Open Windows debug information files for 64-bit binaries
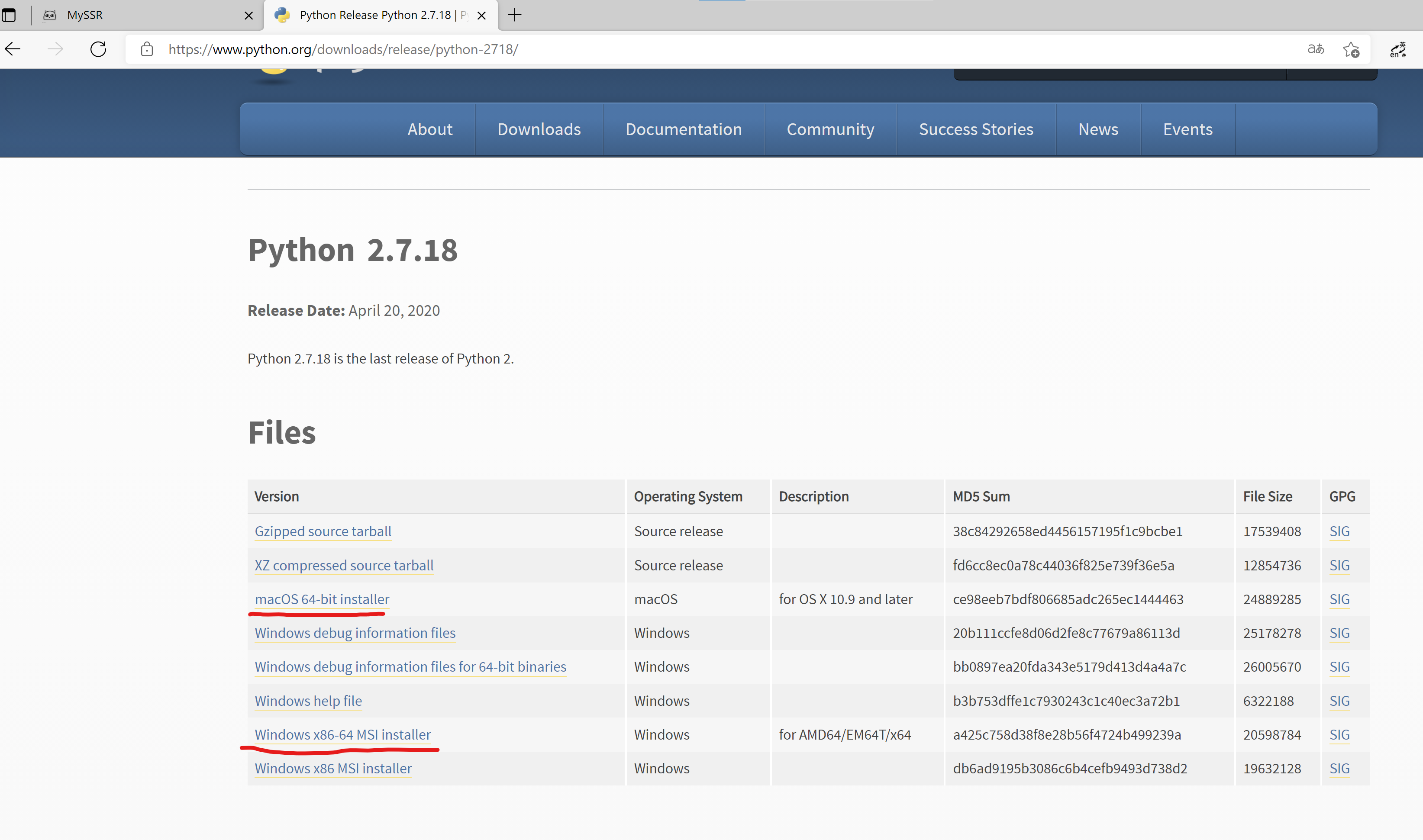Viewport: 1423px width, 840px height. point(410,667)
